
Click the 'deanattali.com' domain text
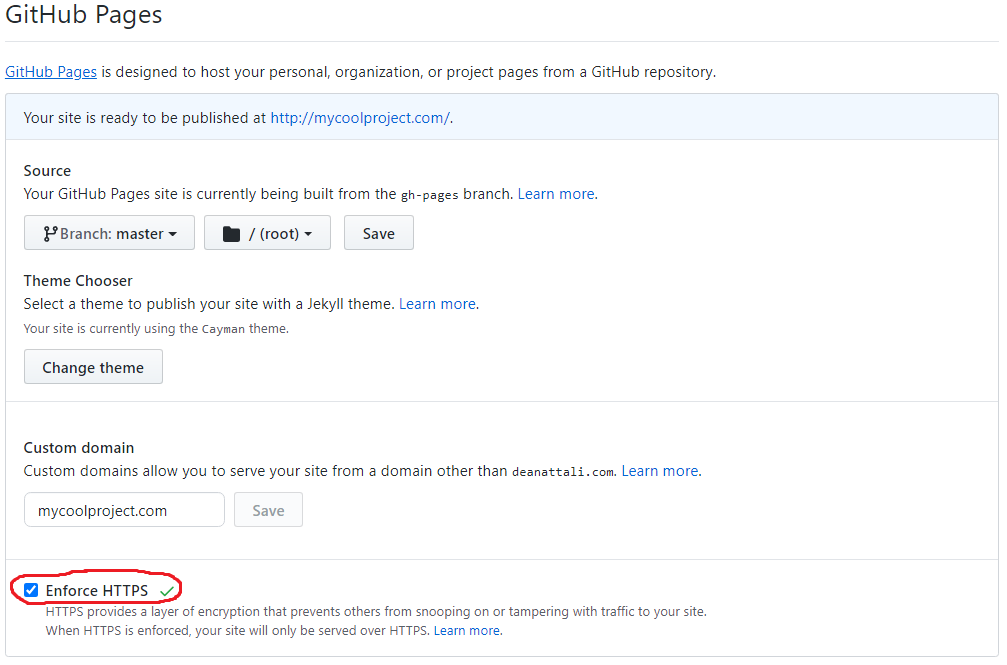click(563, 472)
